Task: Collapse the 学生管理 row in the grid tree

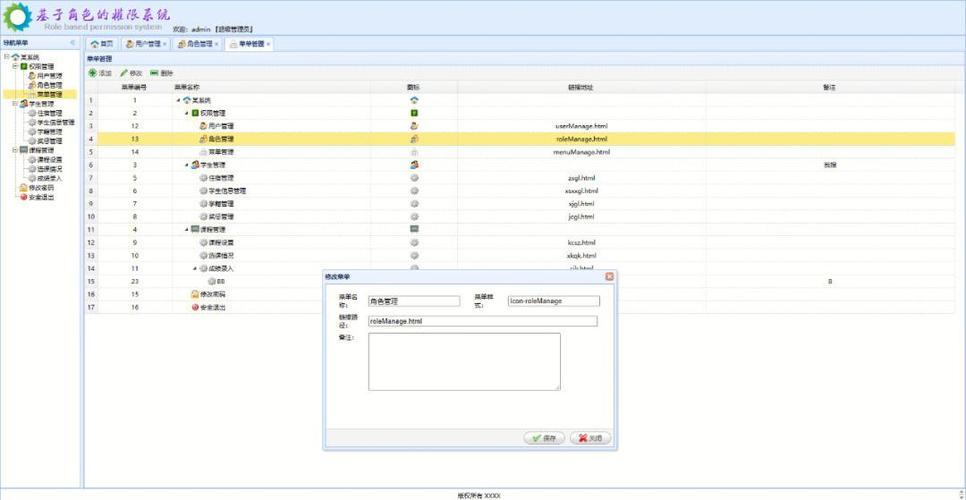Action: coord(186,165)
